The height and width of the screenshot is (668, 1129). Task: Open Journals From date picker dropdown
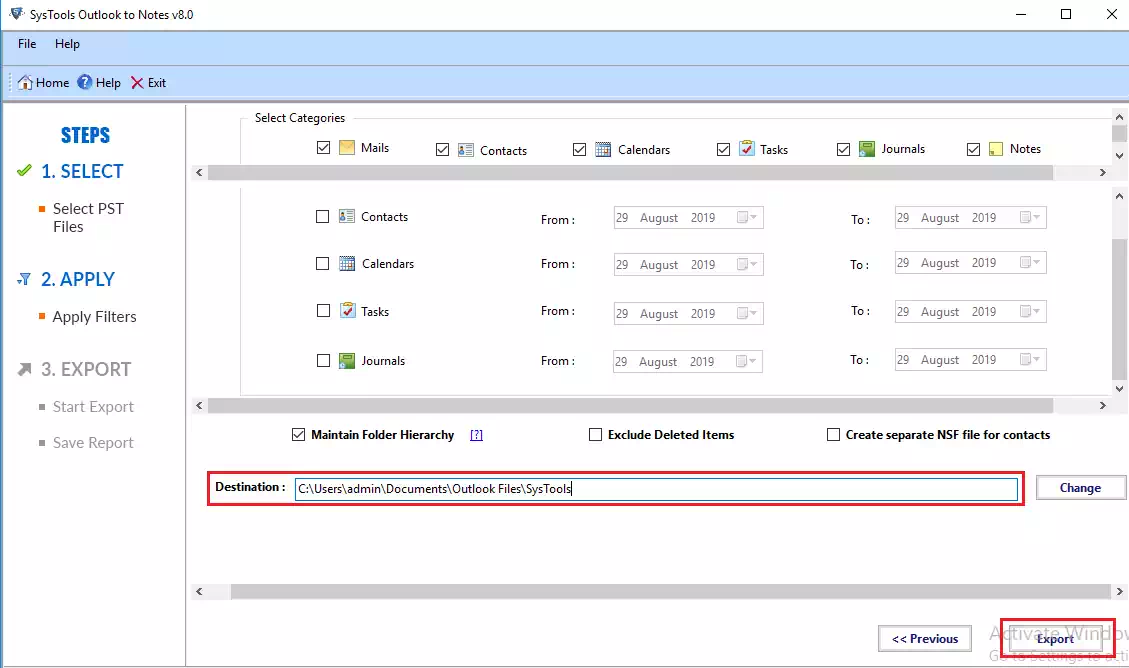coord(747,361)
